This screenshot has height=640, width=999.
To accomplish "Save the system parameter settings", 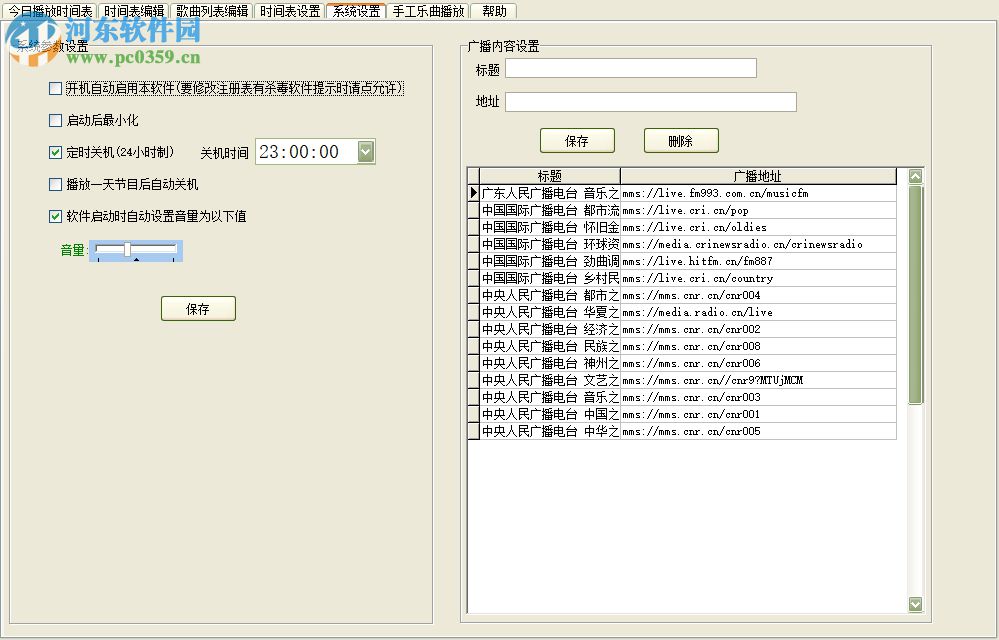I will coord(198,309).
